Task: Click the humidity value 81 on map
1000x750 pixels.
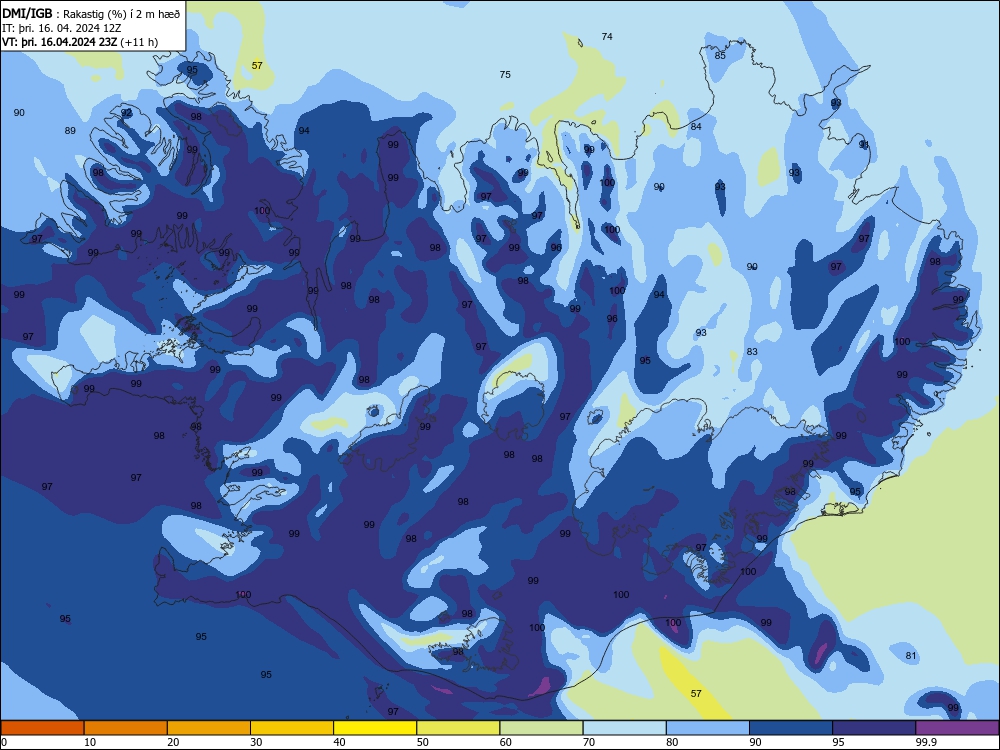Action: point(910,656)
